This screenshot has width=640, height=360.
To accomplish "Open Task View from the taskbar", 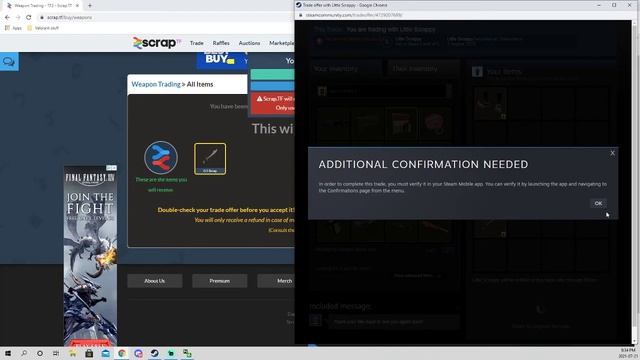I will click(56, 353).
